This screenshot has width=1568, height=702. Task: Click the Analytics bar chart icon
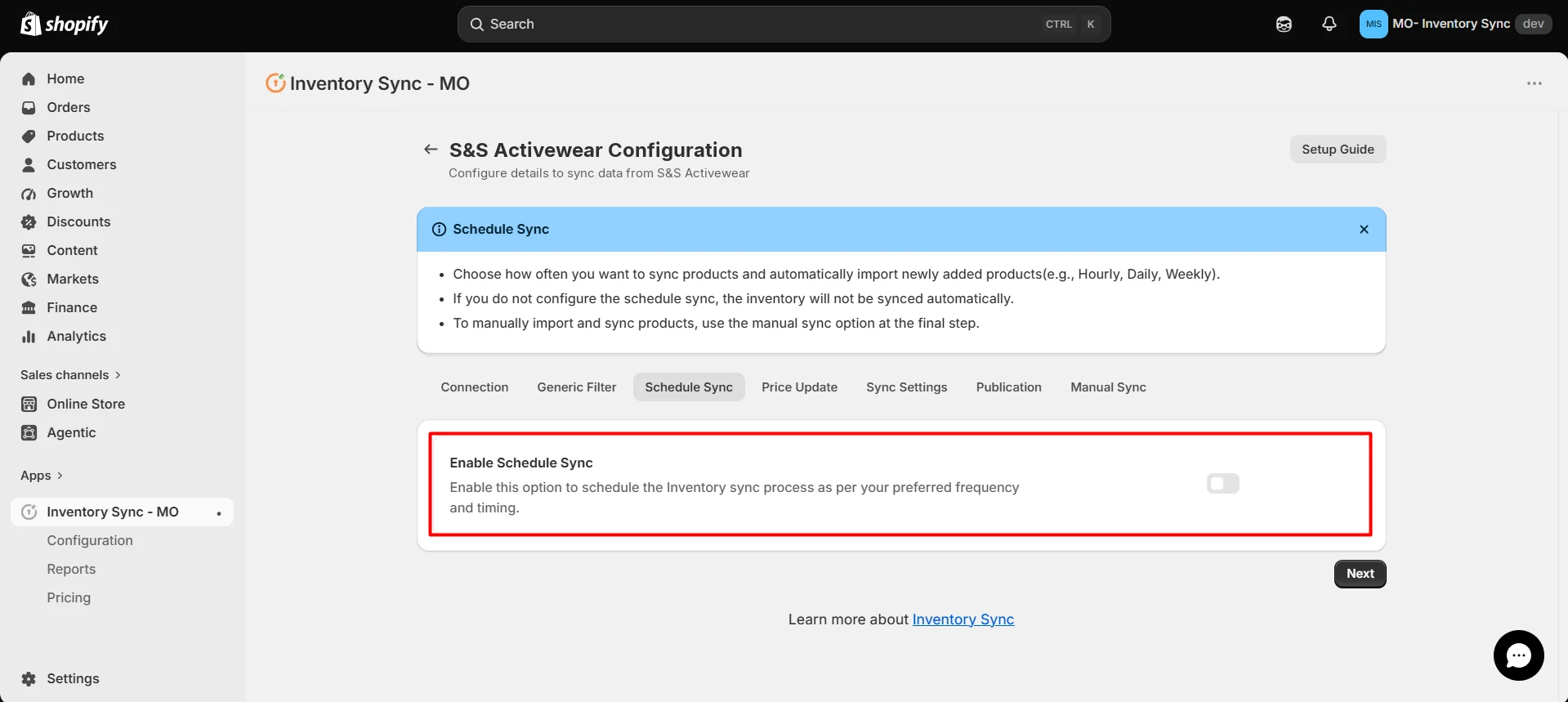pyautogui.click(x=29, y=337)
